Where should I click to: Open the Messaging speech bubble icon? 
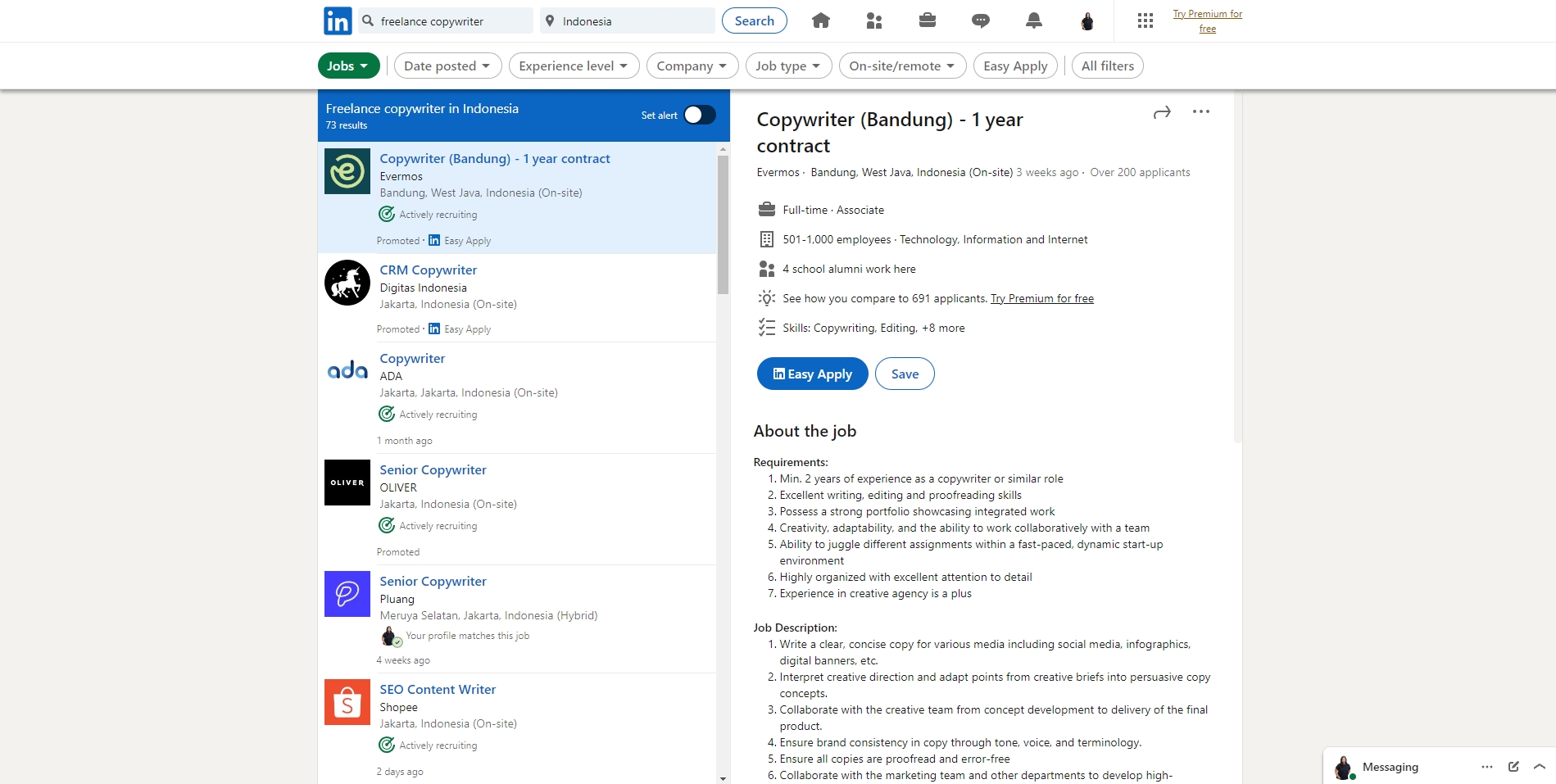coord(981,20)
